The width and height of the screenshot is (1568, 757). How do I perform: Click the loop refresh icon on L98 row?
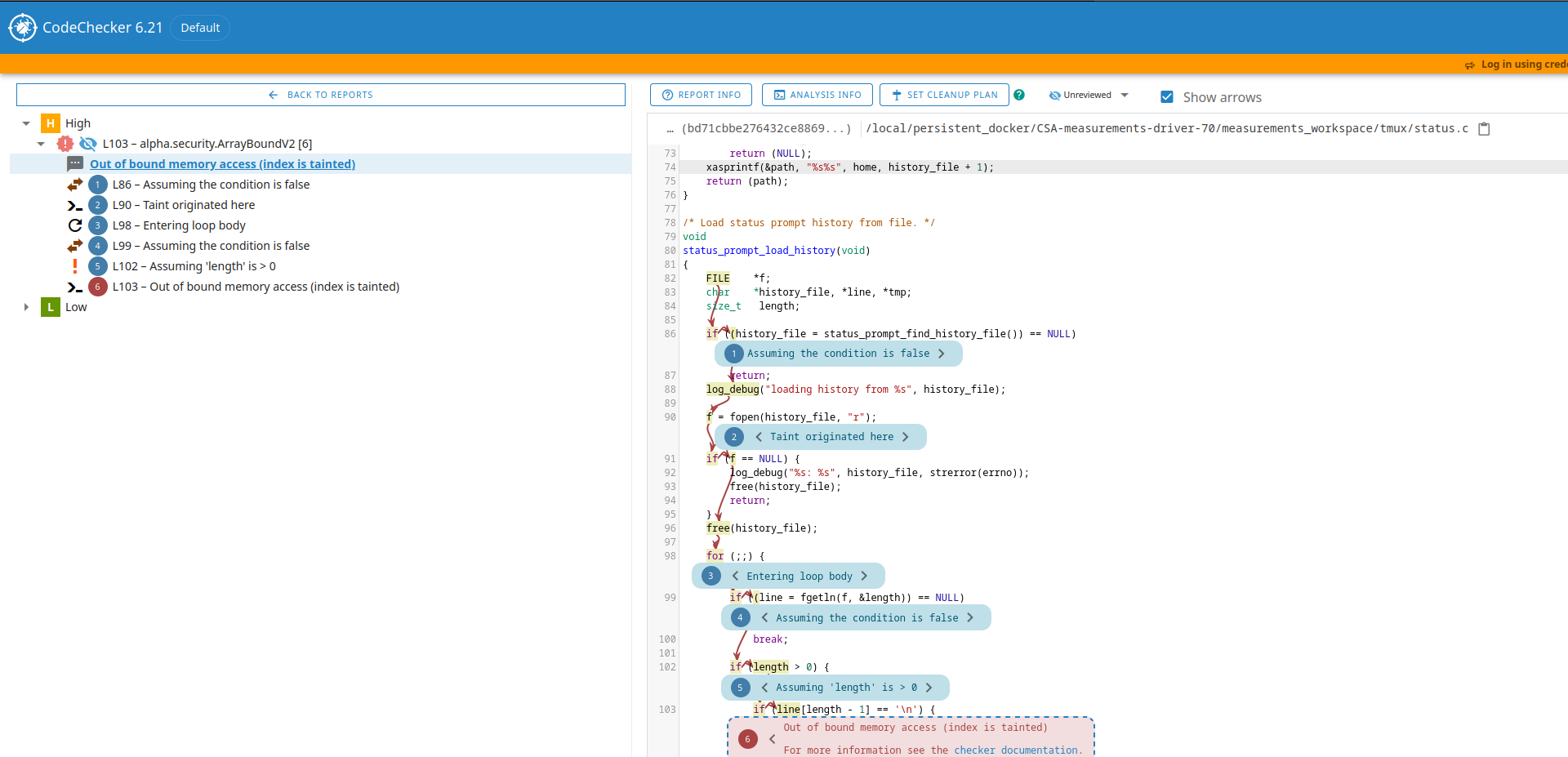point(75,225)
